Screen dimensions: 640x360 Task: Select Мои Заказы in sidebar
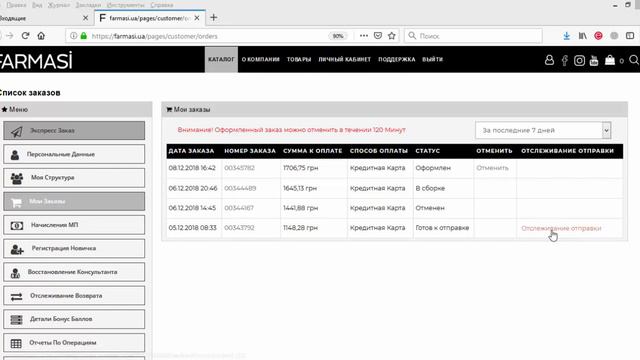click(x=74, y=201)
